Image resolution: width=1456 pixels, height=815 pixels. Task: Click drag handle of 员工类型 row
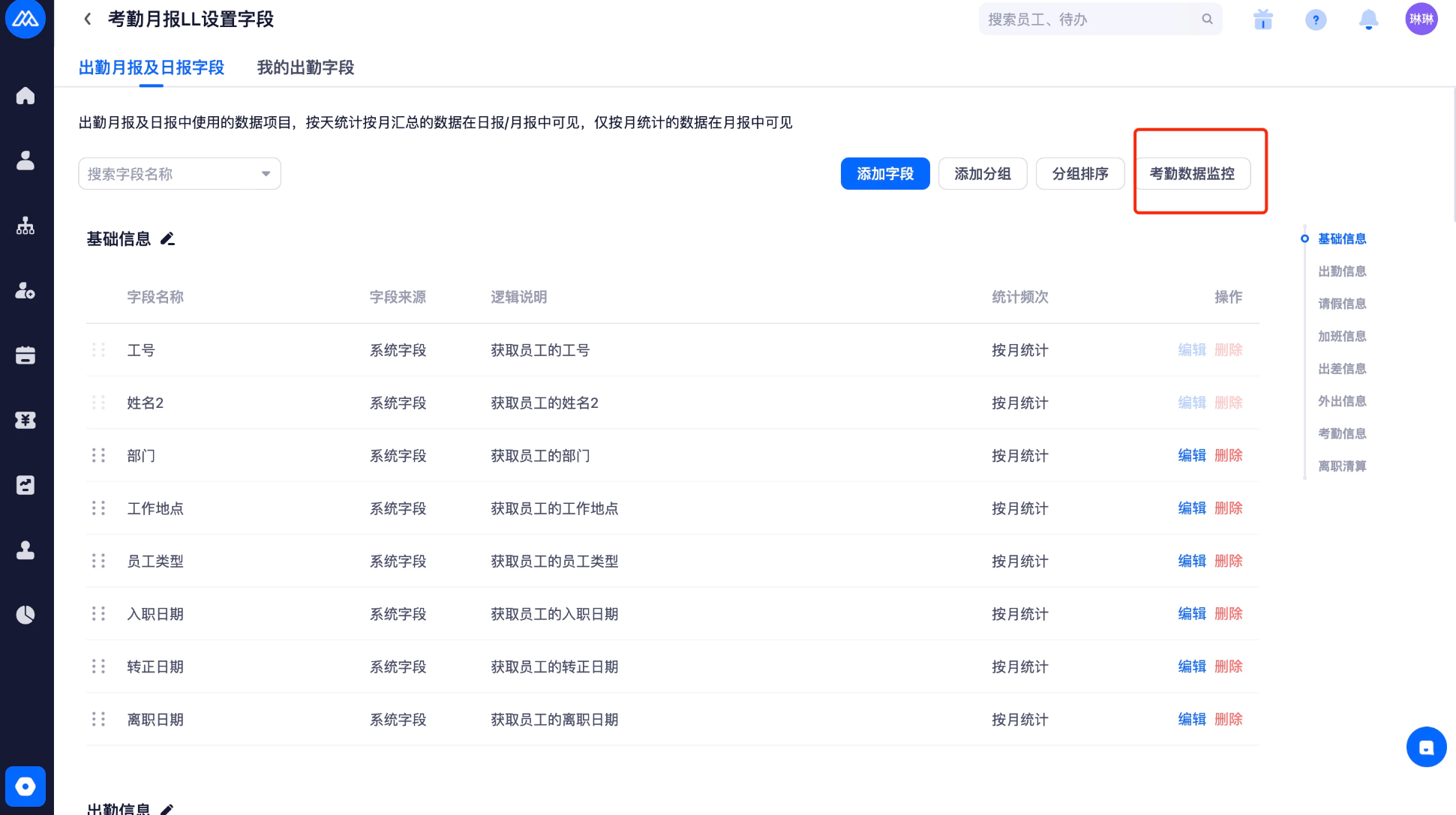coord(98,561)
